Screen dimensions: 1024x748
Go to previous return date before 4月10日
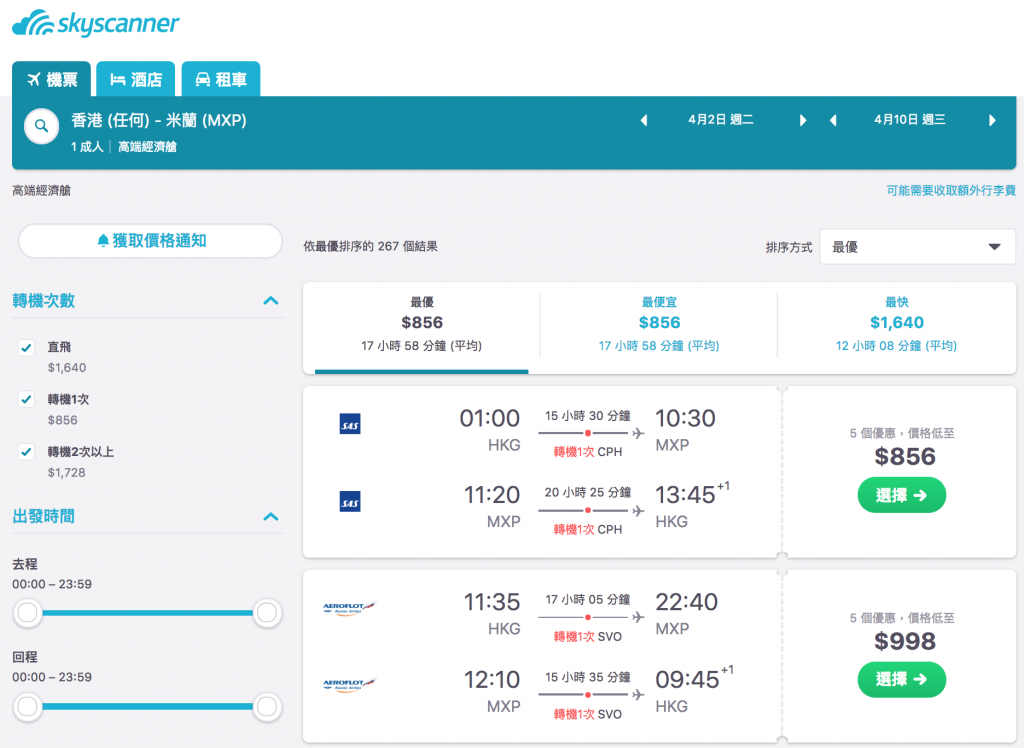click(x=833, y=120)
